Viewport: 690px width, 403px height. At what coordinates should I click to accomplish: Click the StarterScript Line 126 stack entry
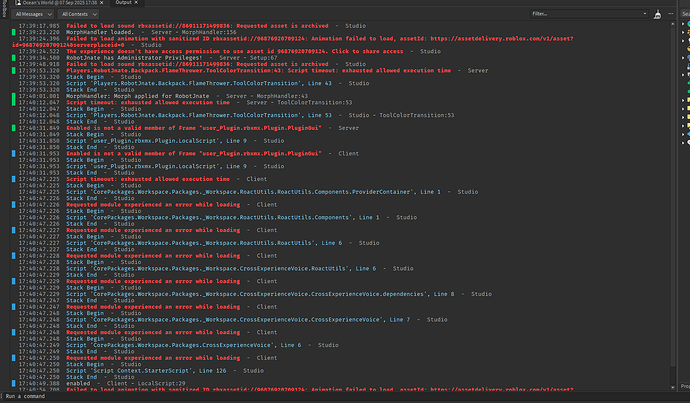tap(146, 370)
